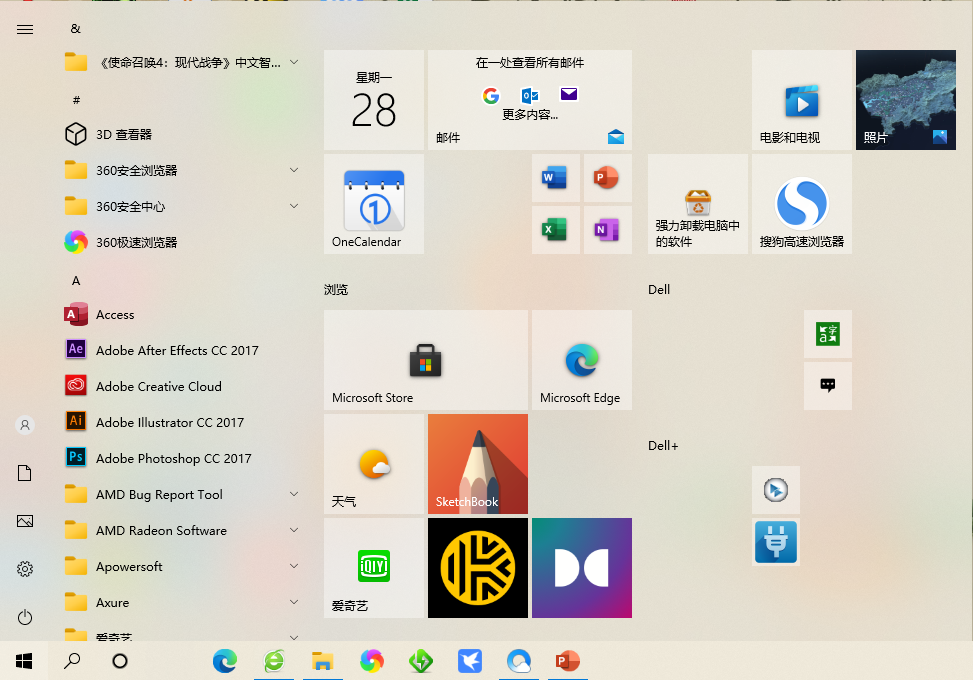Viewport: 973px width, 680px height.
Task: Open the Pictures sidebar button
Action: point(25,521)
